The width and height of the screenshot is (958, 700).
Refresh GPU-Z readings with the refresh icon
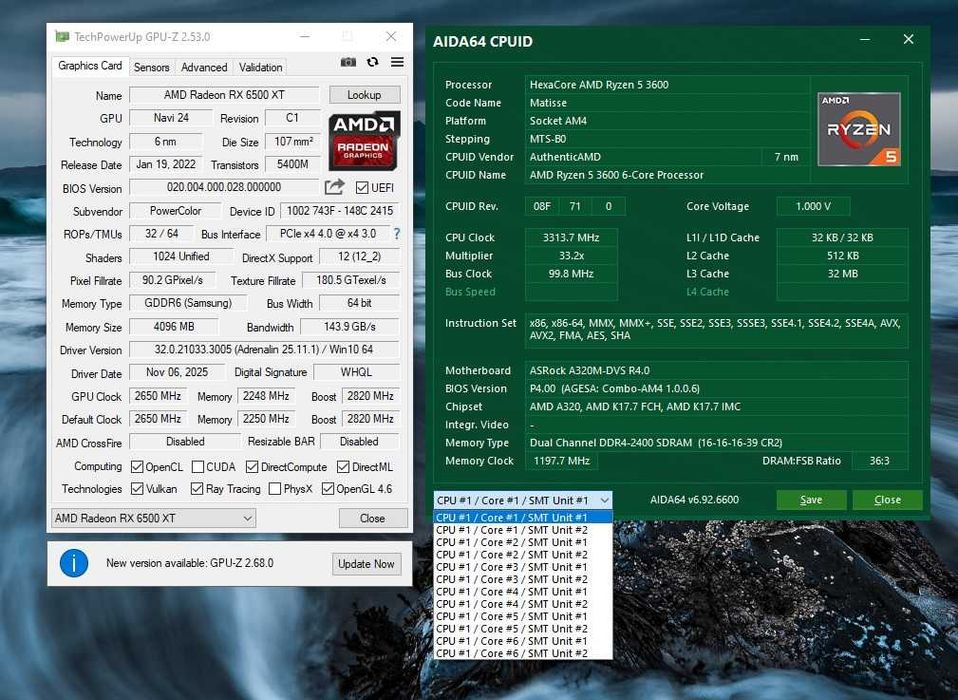point(373,62)
